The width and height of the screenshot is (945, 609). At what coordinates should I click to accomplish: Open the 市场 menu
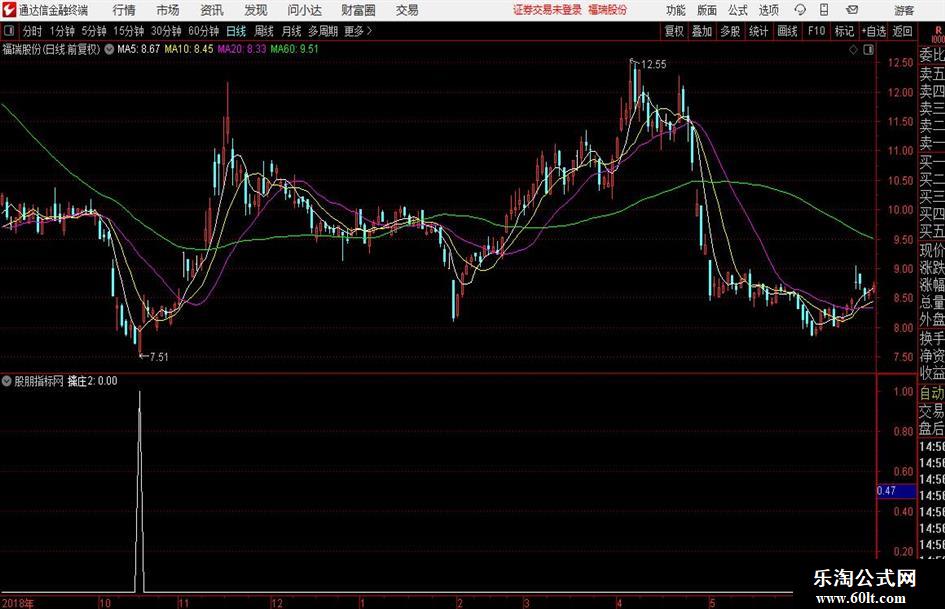pyautogui.click(x=168, y=10)
